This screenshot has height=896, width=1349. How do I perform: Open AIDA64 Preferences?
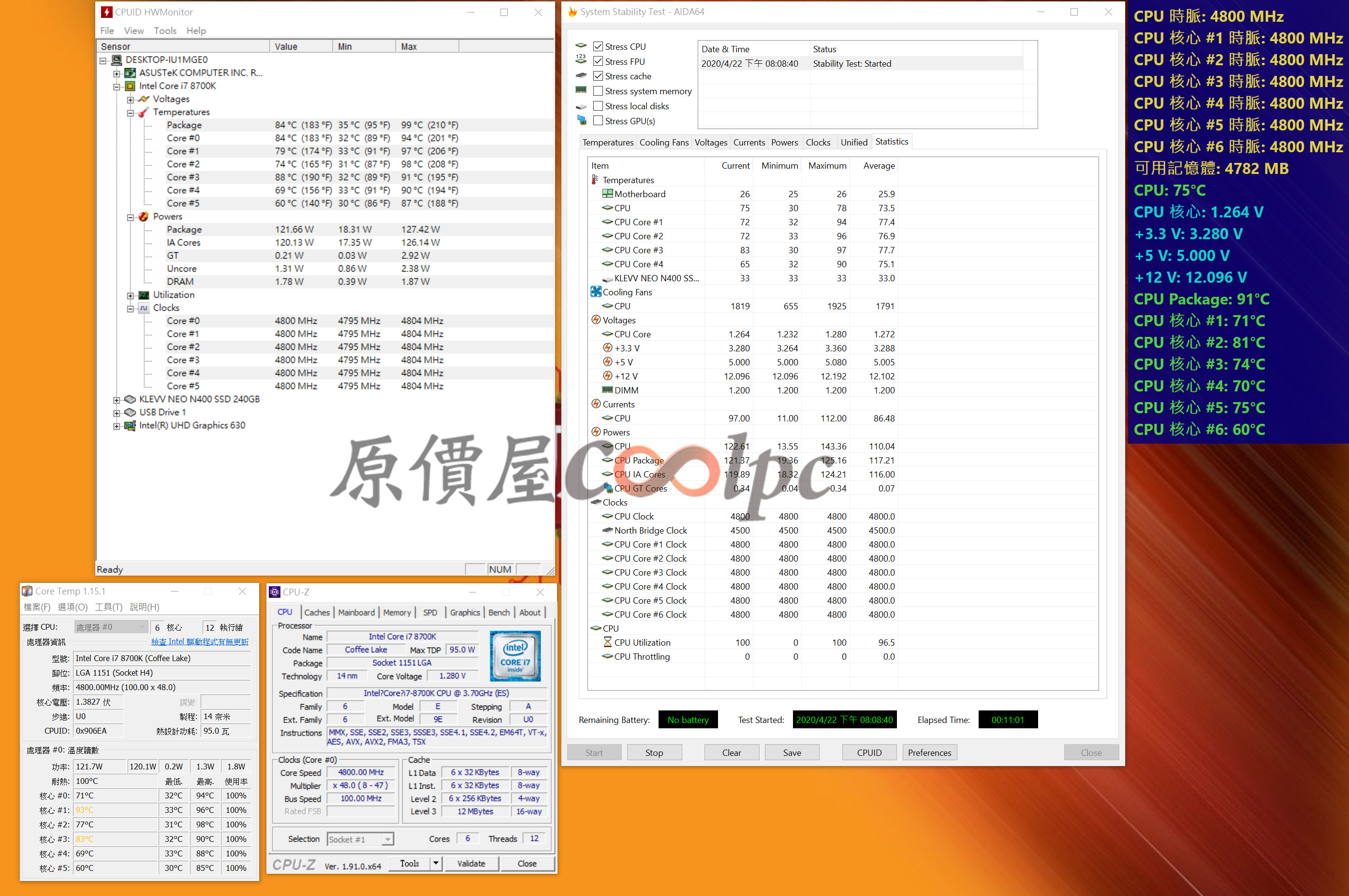pyautogui.click(x=929, y=752)
